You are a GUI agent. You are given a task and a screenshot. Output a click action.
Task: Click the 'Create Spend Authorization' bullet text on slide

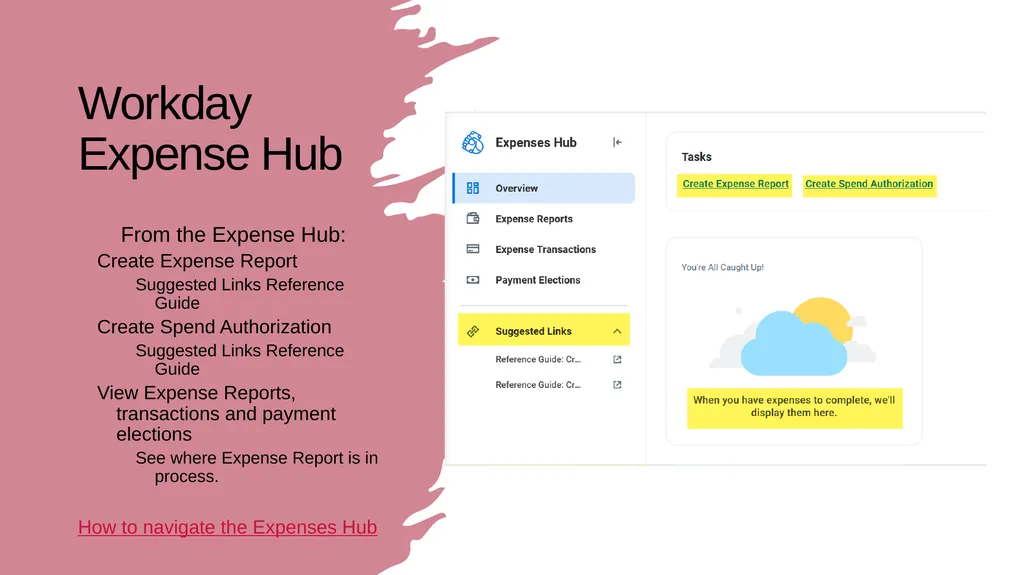click(x=214, y=327)
